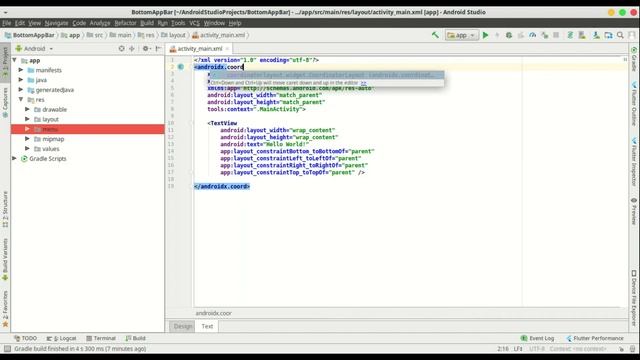Viewport: 640px width, 360px height.
Task: Open the app run configuration dropdown
Action: [x=462, y=35]
